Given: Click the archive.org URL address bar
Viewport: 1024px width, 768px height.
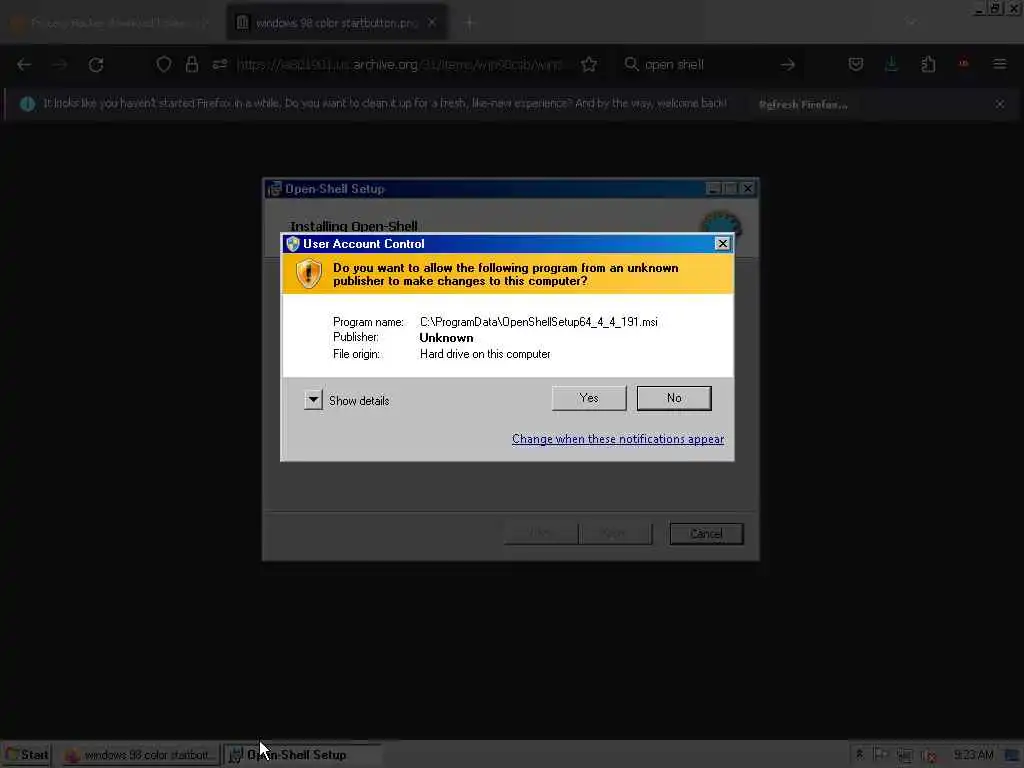Looking at the screenshot, I should pyautogui.click(x=400, y=64).
